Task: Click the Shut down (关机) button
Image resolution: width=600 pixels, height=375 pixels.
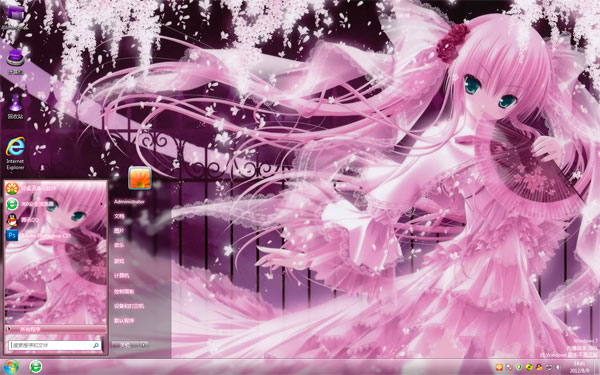Action: (x=125, y=345)
